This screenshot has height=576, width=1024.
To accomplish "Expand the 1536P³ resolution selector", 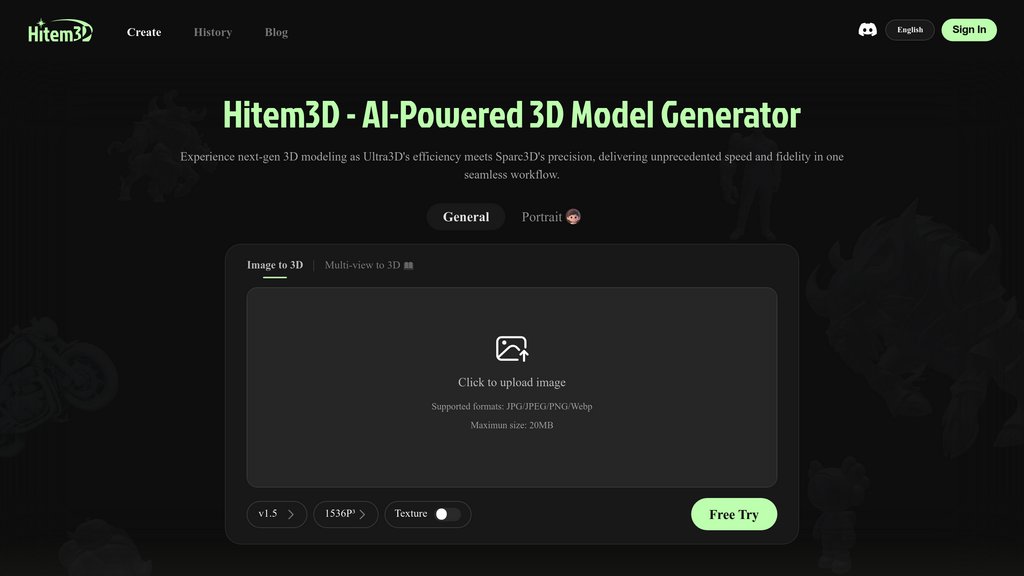I will 345,514.
